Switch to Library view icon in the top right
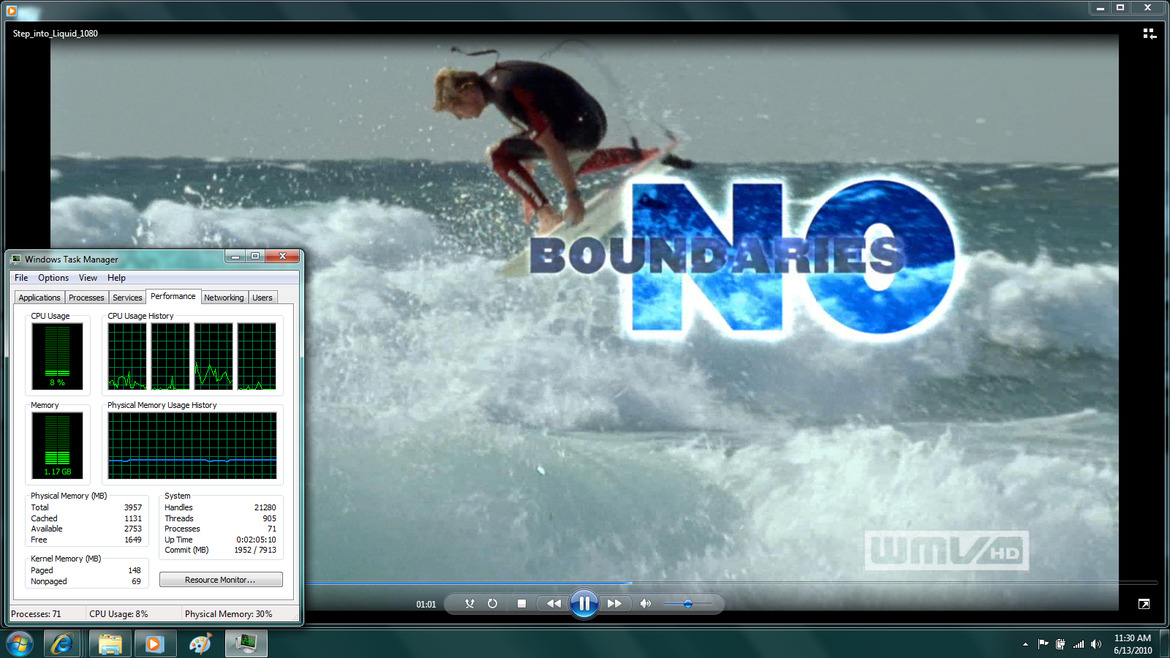Viewport: 1170px width, 658px height. click(1150, 34)
